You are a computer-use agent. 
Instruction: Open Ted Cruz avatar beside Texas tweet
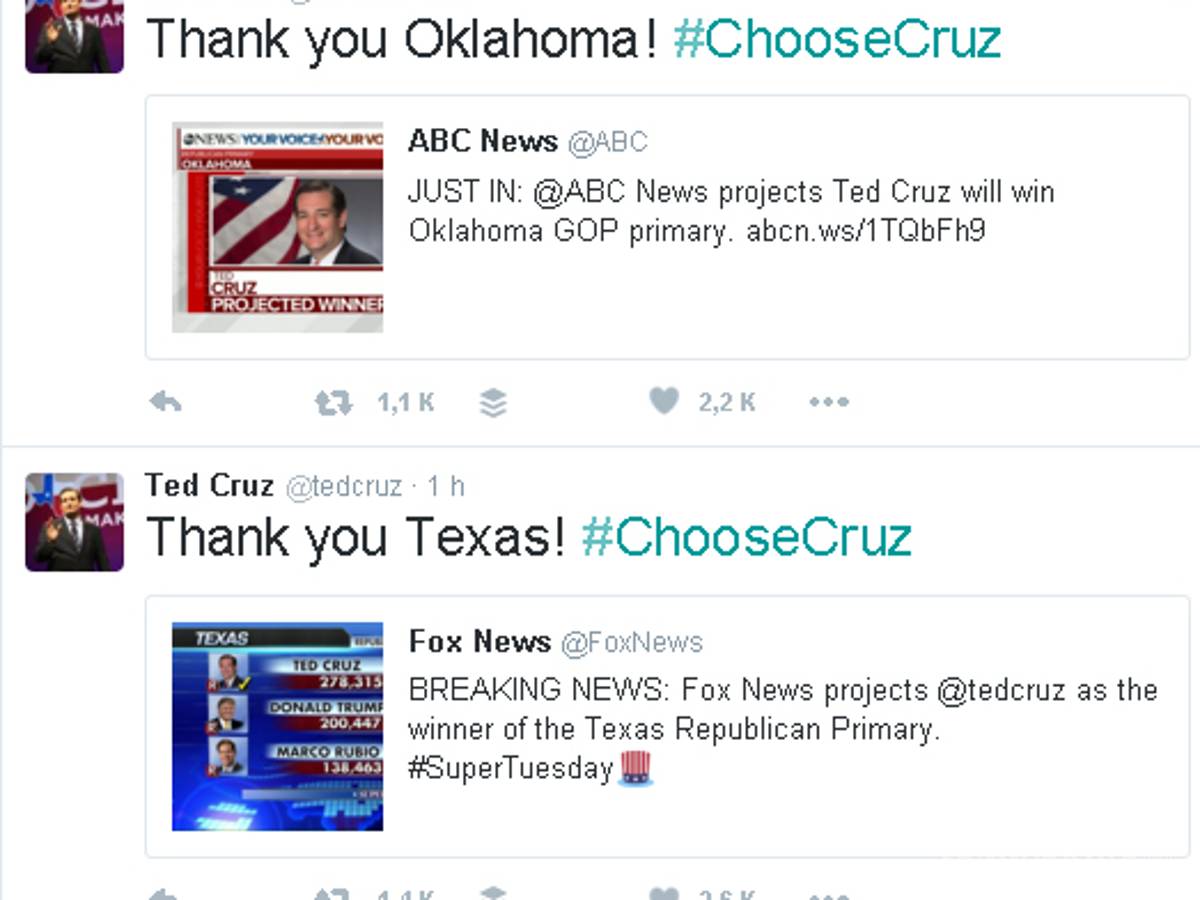pyautogui.click(x=74, y=522)
